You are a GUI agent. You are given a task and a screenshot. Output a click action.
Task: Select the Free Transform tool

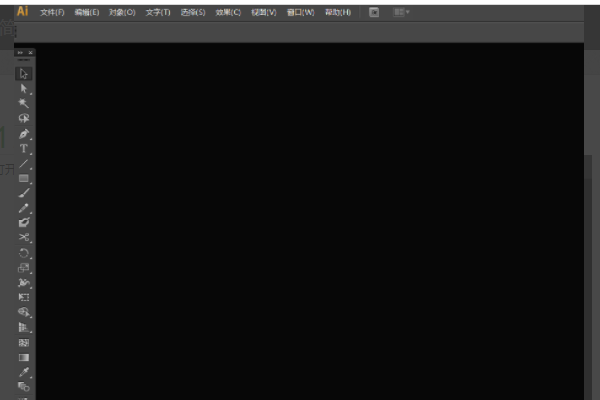point(24,297)
